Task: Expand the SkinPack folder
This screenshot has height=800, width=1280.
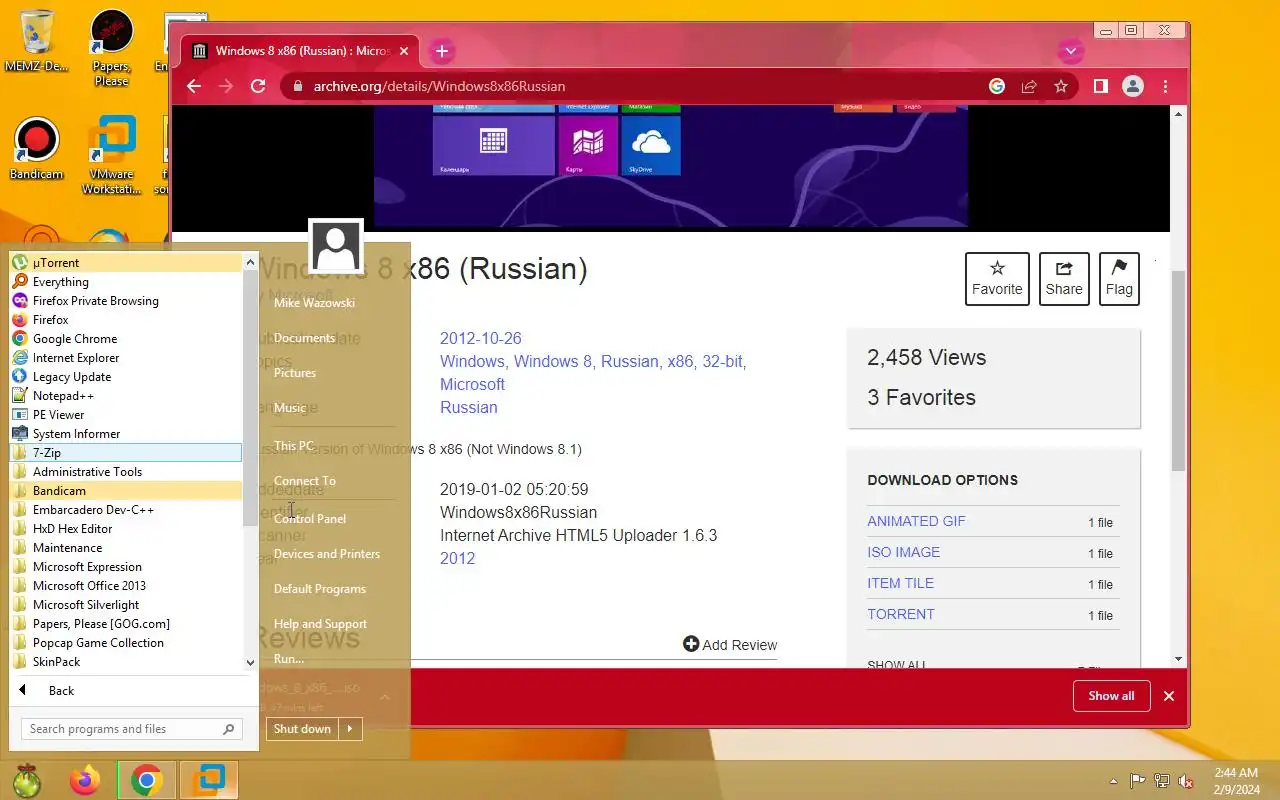Action: (126, 662)
